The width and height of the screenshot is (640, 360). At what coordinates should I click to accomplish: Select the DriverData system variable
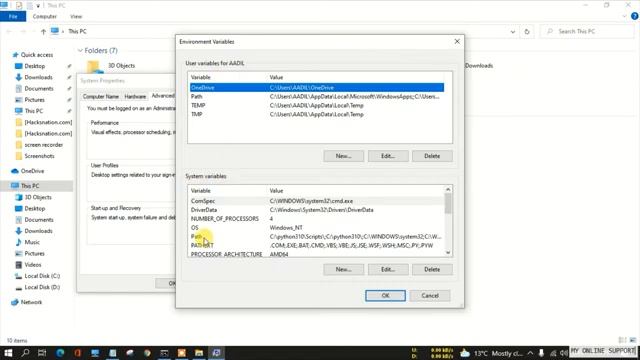(317, 210)
